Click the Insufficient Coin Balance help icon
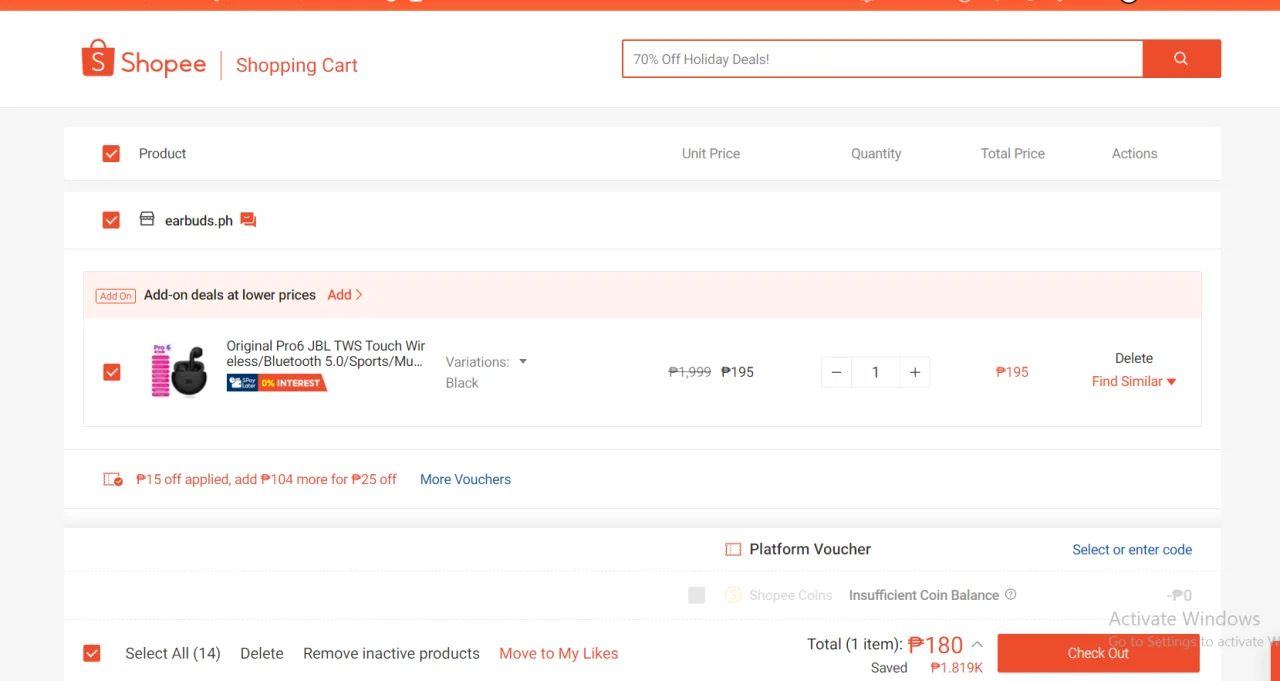The height and width of the screenshot is (681, 1280). 1010,594
